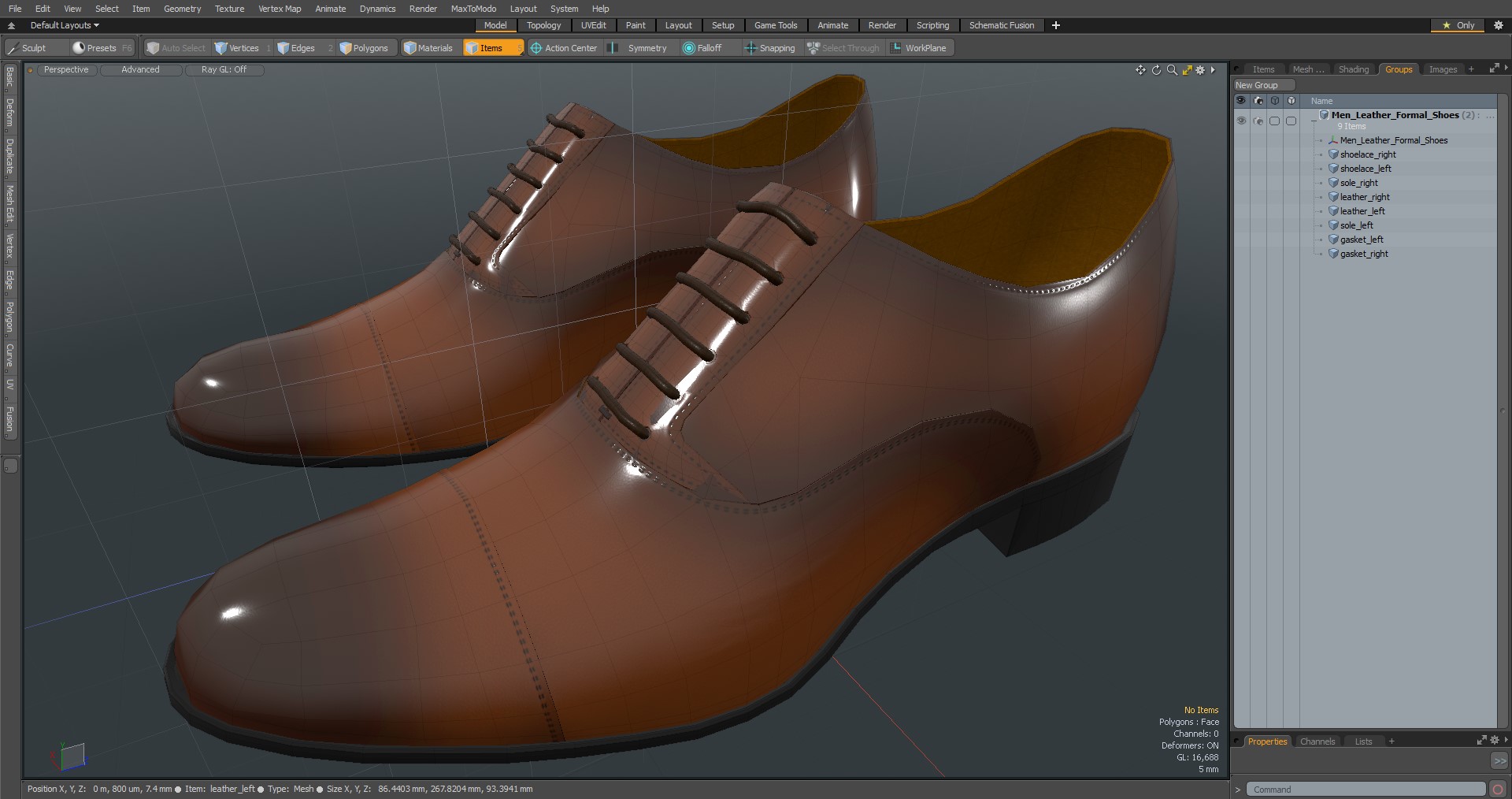This screenshot has height=799, width=1512.
Task: Toggle the Ray GL: Off button
Action: 224,70
